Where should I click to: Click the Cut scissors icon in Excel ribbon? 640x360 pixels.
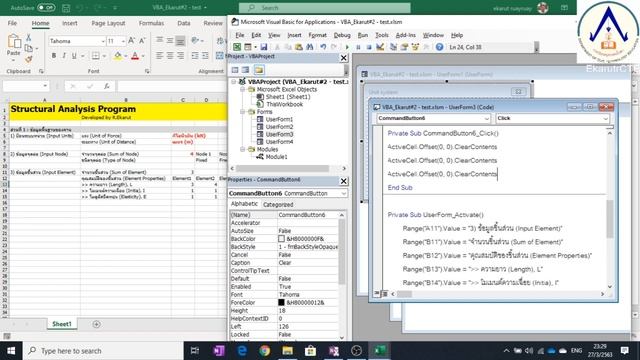29,38
